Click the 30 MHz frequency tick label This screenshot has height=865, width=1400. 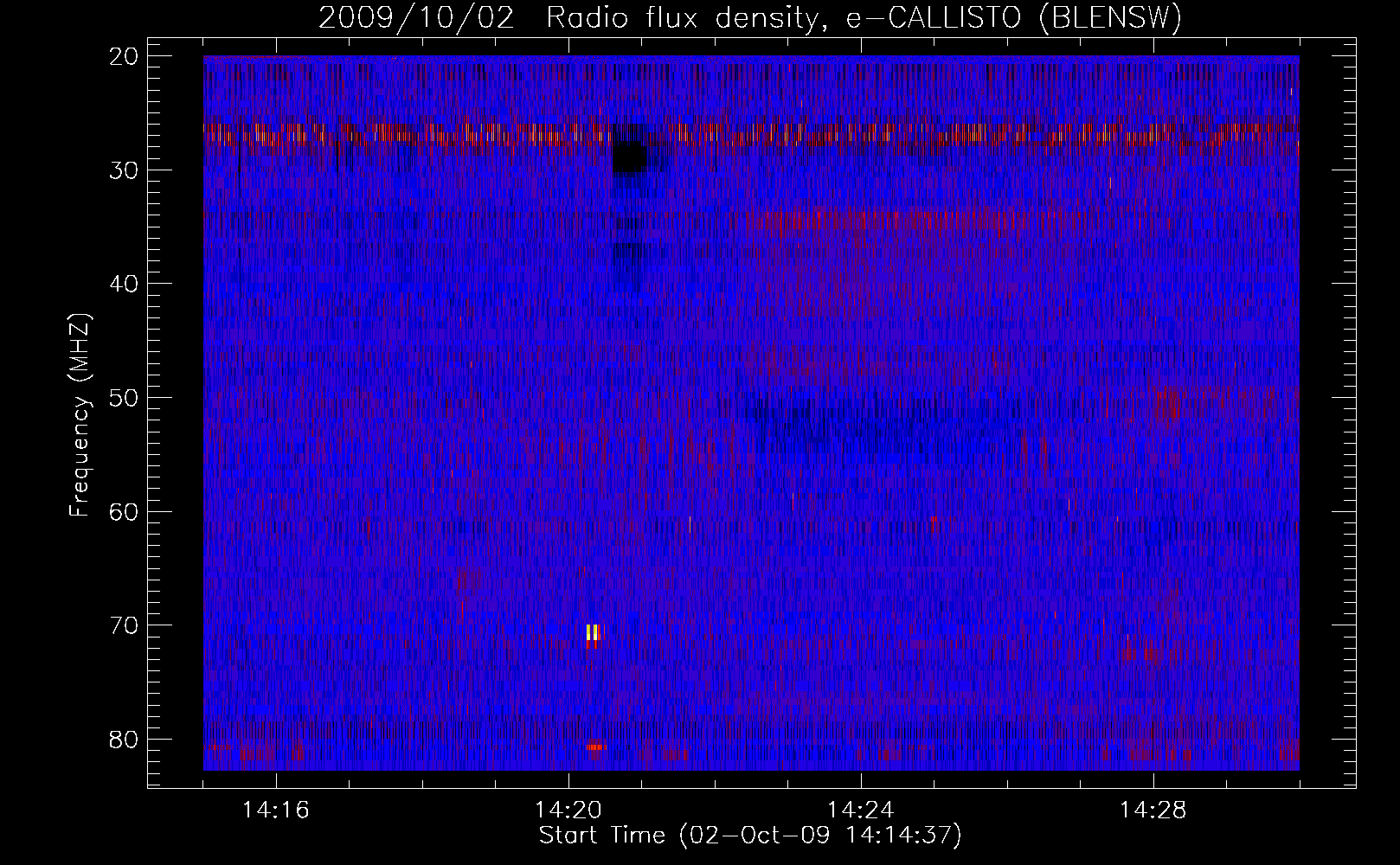coord(125,170)
